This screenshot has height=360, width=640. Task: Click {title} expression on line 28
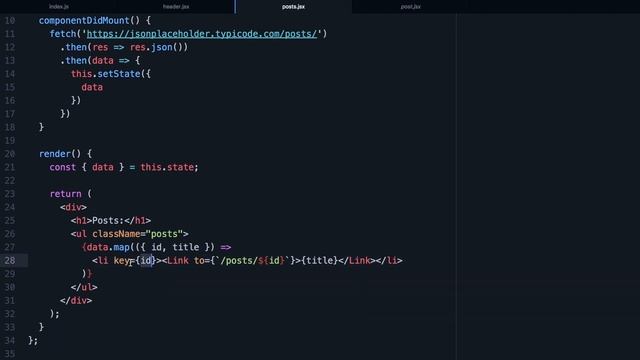pyautogui.click(x=320, y=260)
